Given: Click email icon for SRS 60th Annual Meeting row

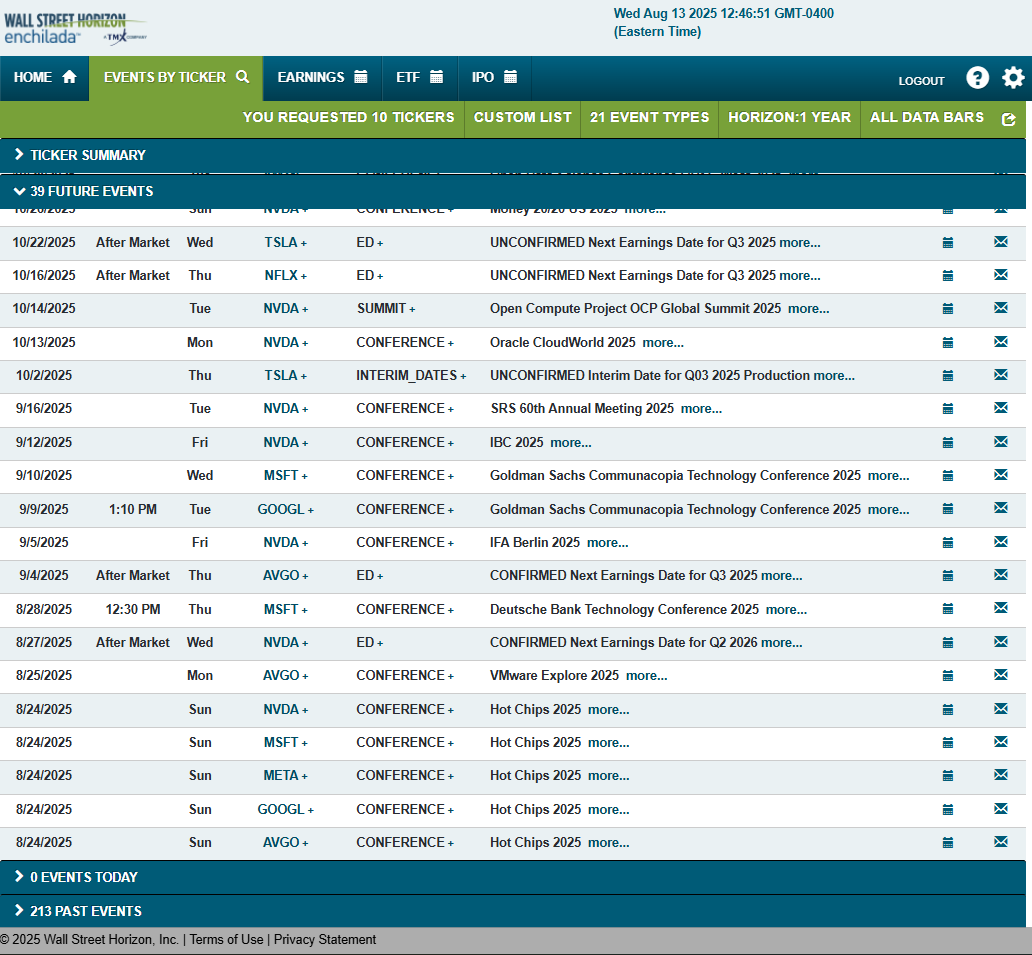Looking at the screenshot, I should (x=1001, y=407).
